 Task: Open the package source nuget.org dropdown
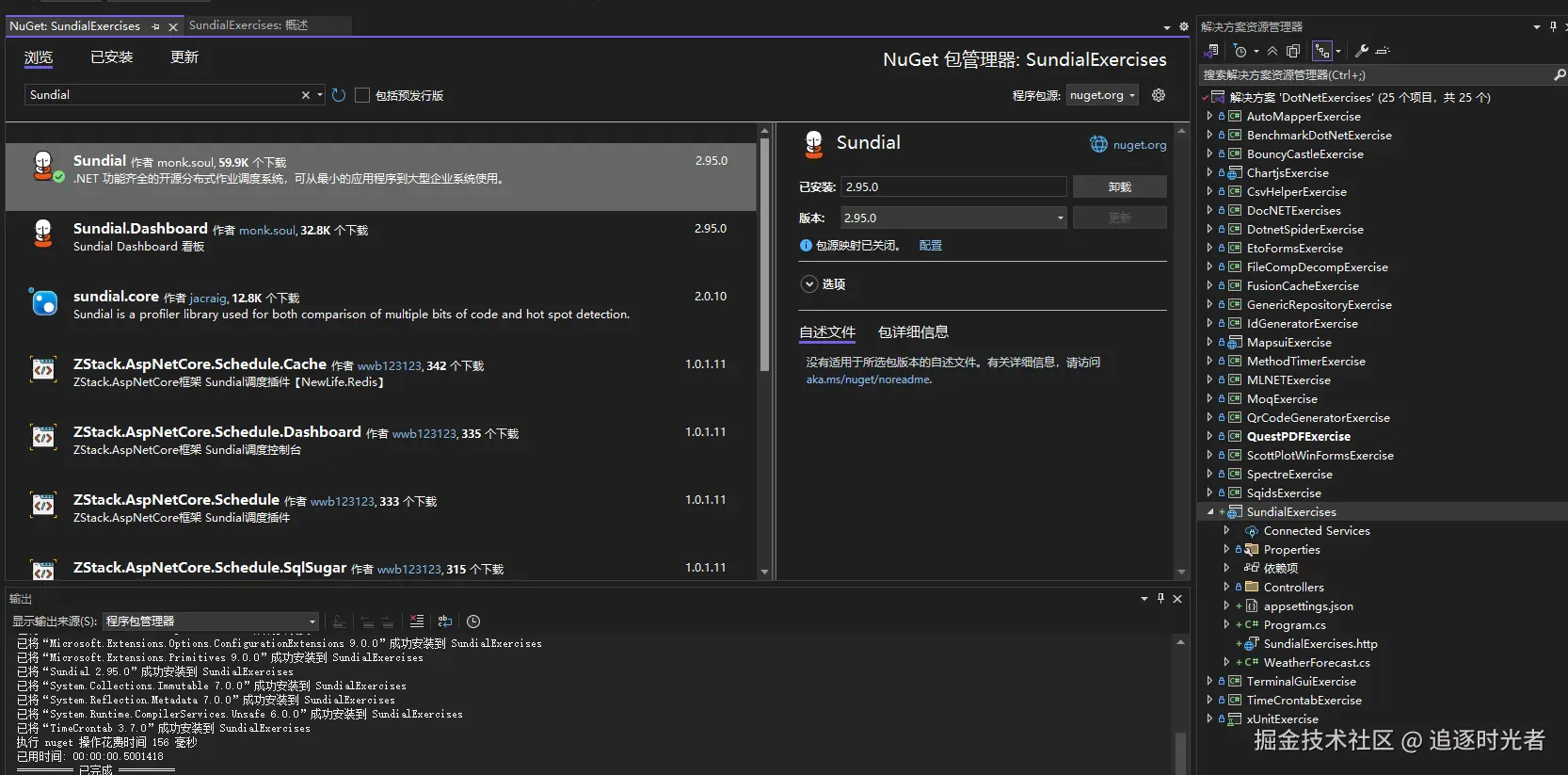coord(1102,95)
